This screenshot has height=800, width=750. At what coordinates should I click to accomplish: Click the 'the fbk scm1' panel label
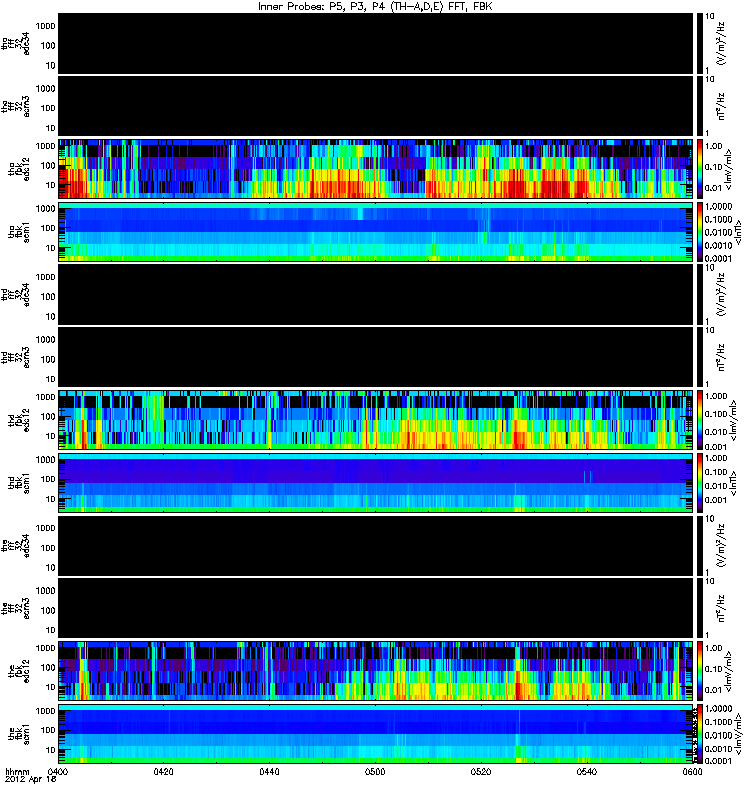[19, 734]
